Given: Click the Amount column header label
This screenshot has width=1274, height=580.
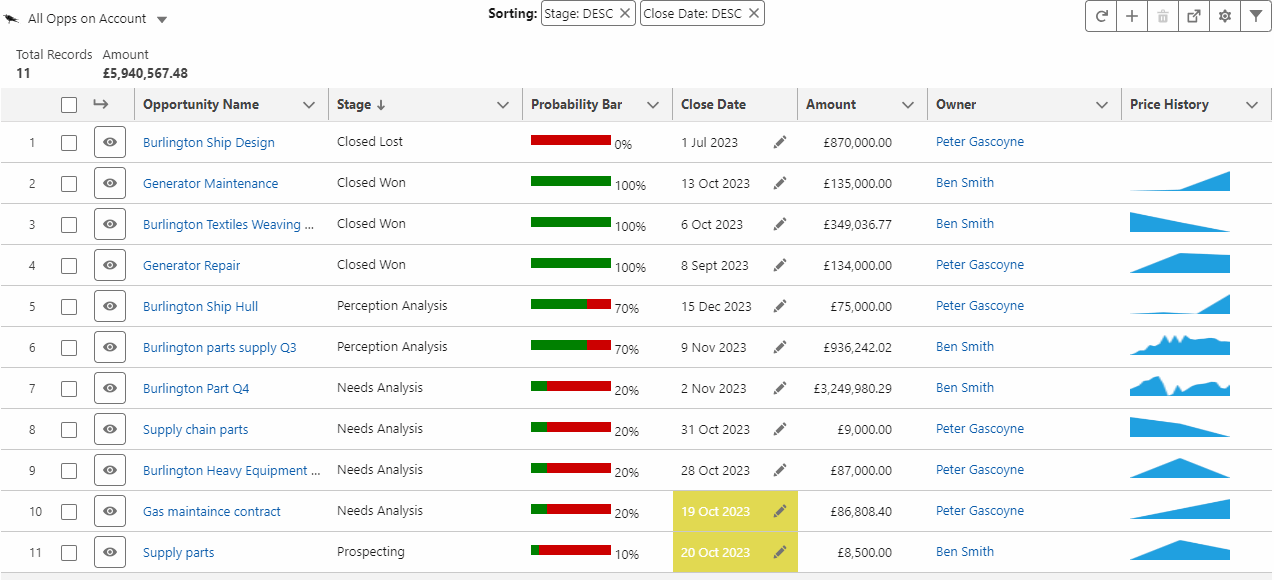Looking at the screenshot, I should coord(831,104).
